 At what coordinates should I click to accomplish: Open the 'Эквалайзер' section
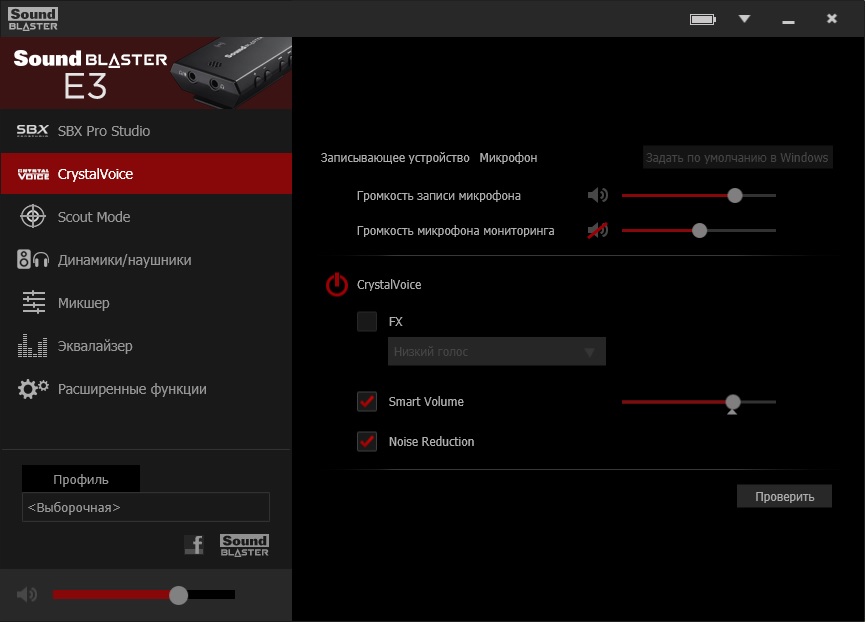point(146,346)
